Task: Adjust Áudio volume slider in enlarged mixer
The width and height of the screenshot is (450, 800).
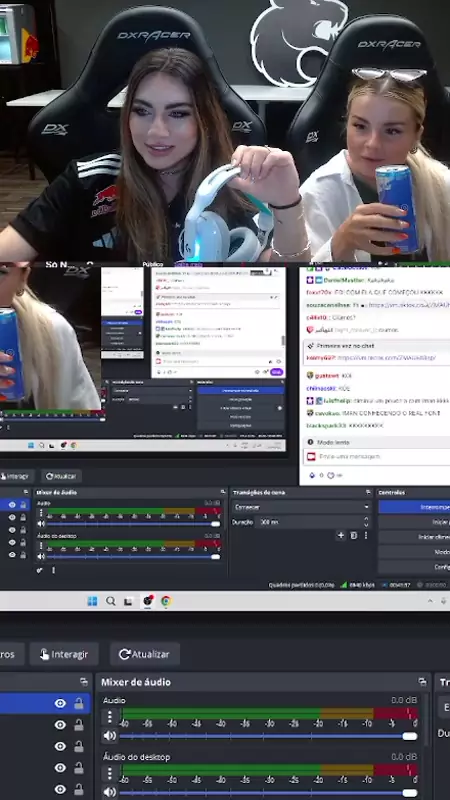Action: point(268,736)
